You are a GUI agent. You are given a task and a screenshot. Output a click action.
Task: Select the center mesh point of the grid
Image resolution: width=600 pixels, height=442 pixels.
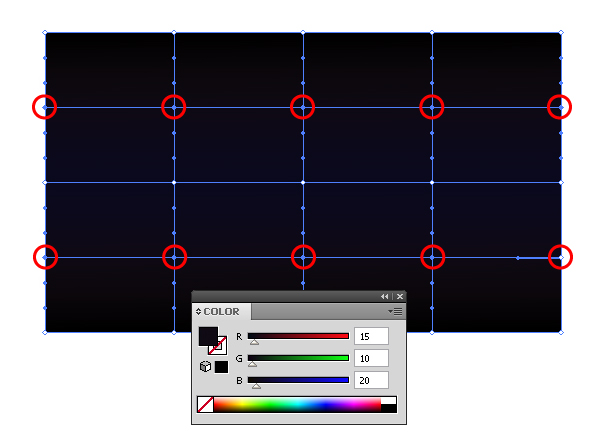point(303,183)
